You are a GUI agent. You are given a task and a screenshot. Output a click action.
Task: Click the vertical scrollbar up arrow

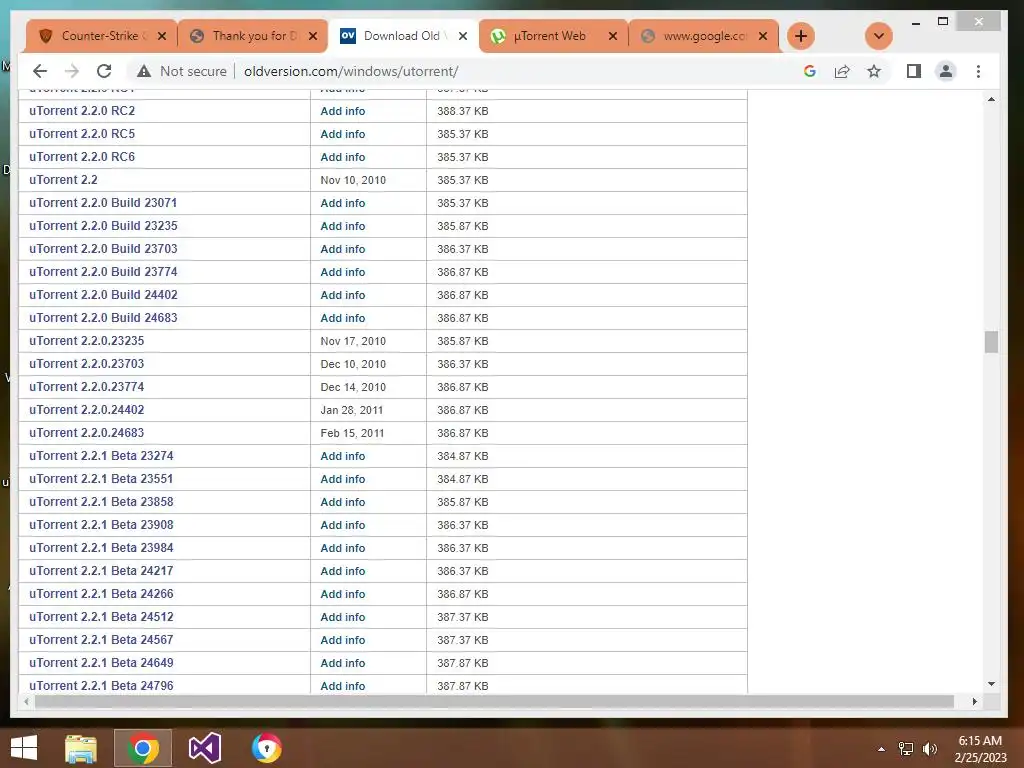pos(991,99)
